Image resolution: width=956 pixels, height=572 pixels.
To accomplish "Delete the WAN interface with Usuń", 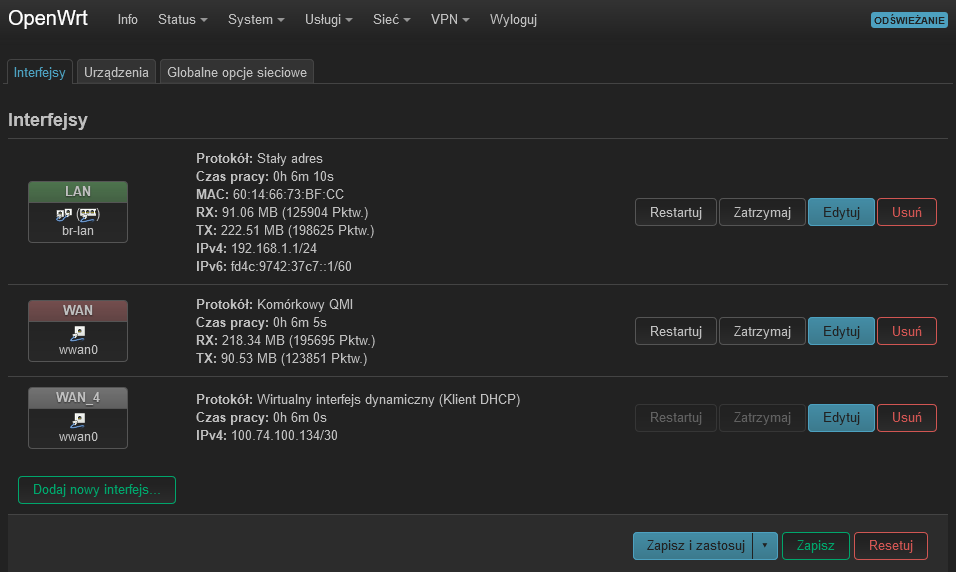I will pyautogui.click(x=907, y=331).
